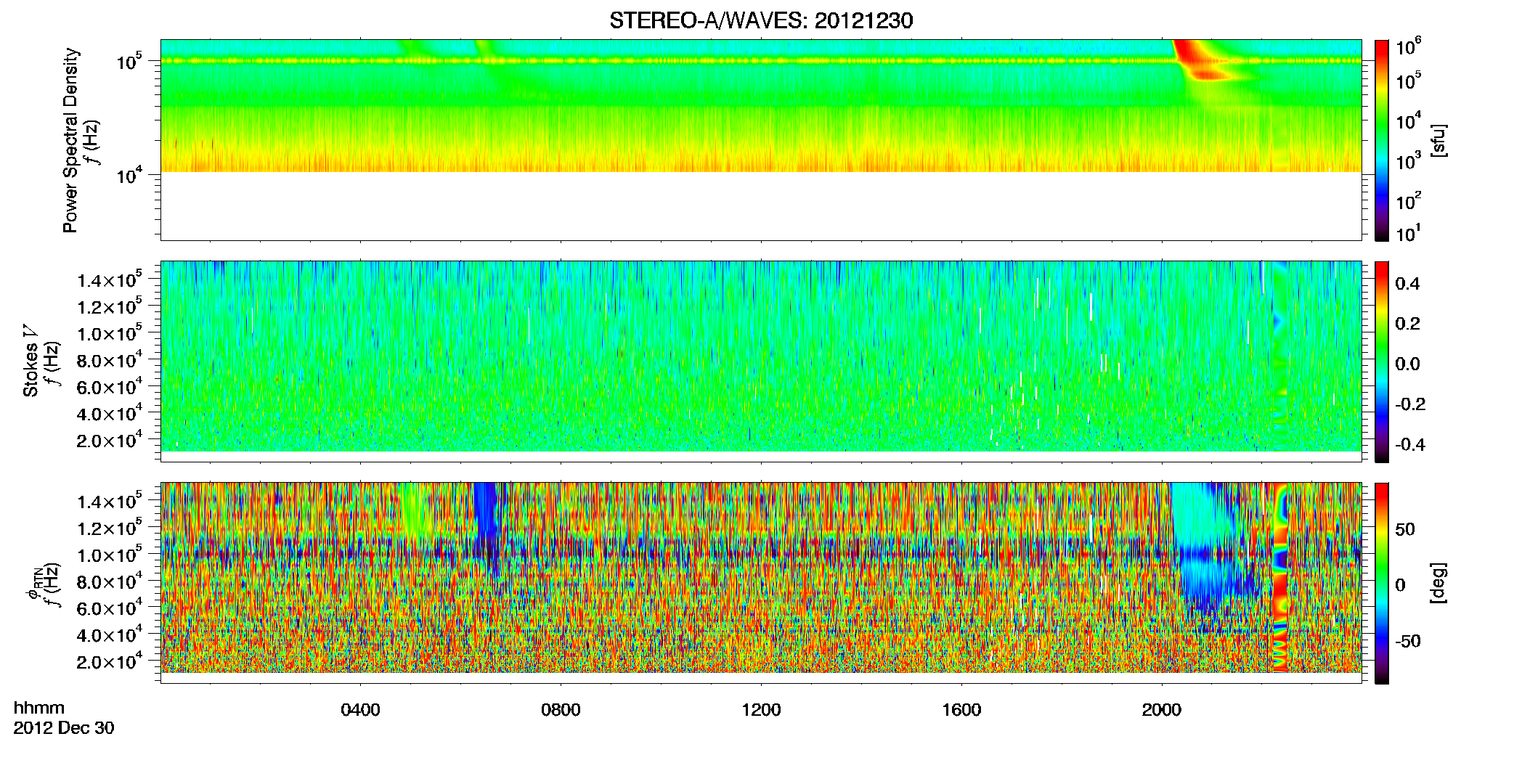
Task: Select the 2000 time axis label
Action: pyautogui.click(x=1162, y=709)
